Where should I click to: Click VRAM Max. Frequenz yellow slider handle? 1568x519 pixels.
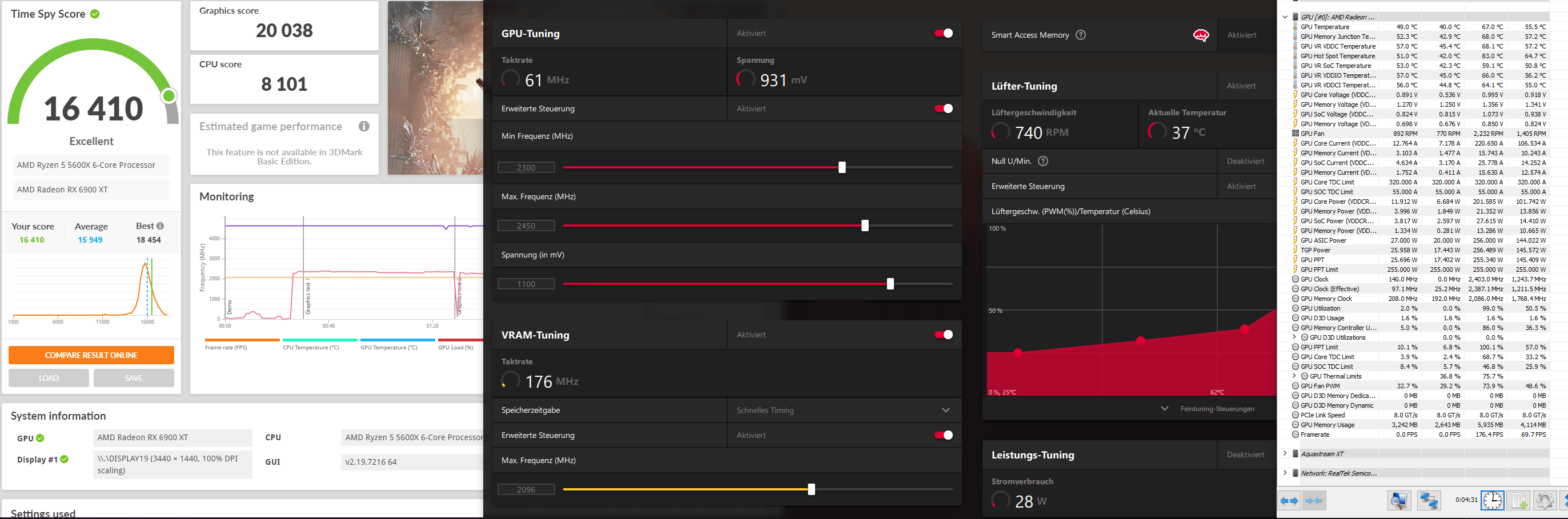(811, 490)
